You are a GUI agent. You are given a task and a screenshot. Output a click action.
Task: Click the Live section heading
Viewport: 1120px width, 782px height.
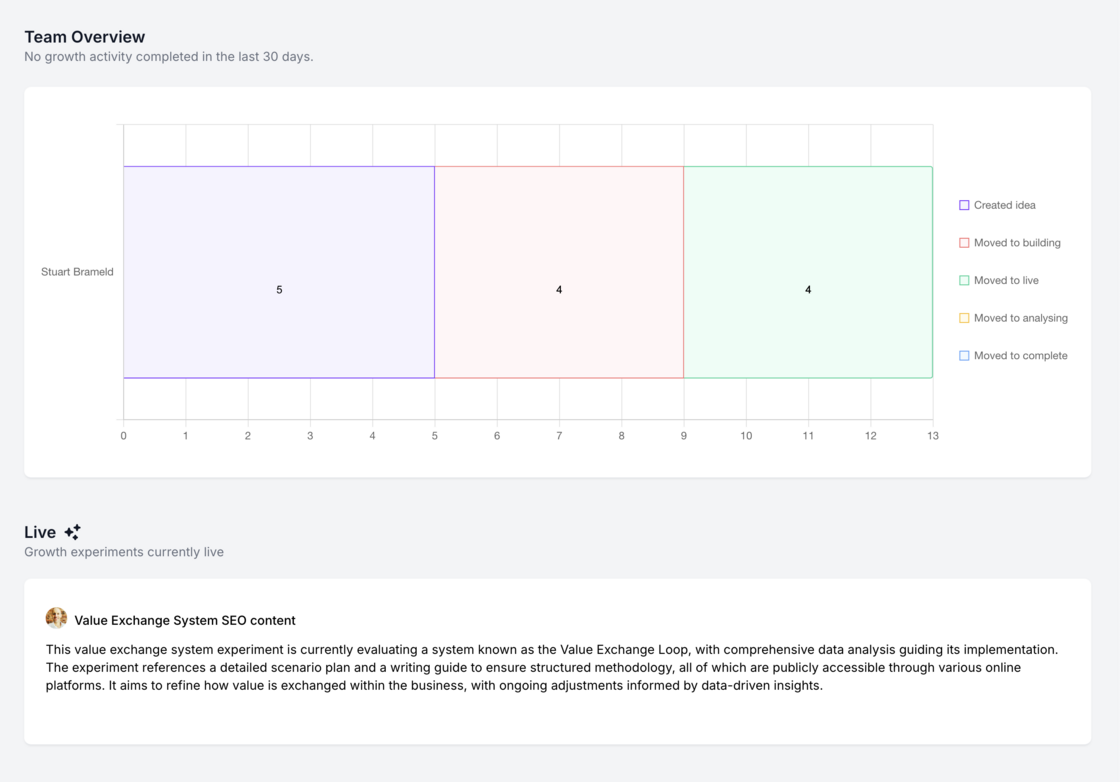[40, 532]
